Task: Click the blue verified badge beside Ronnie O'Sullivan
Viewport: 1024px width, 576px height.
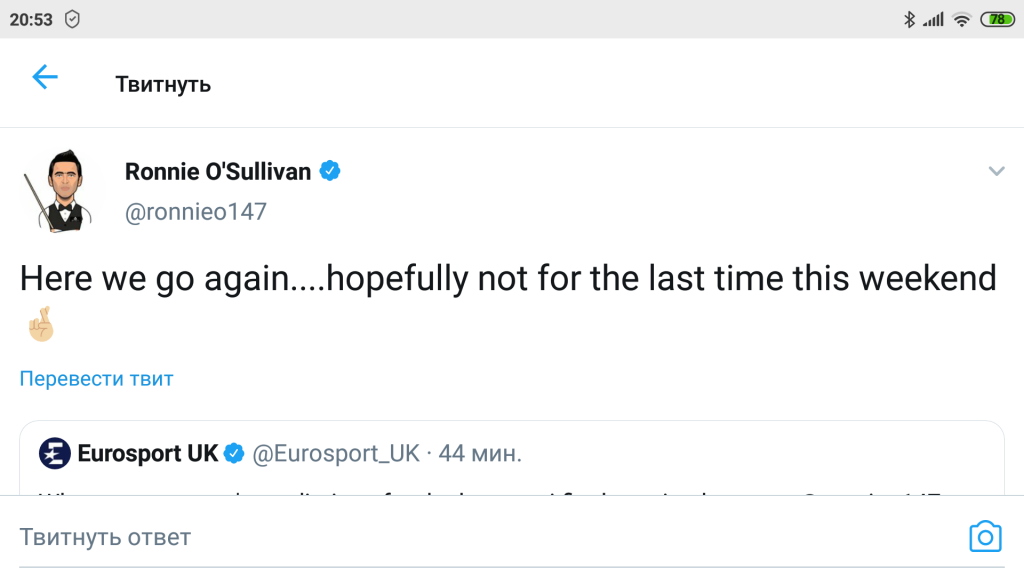Action: tap(330, 171)
